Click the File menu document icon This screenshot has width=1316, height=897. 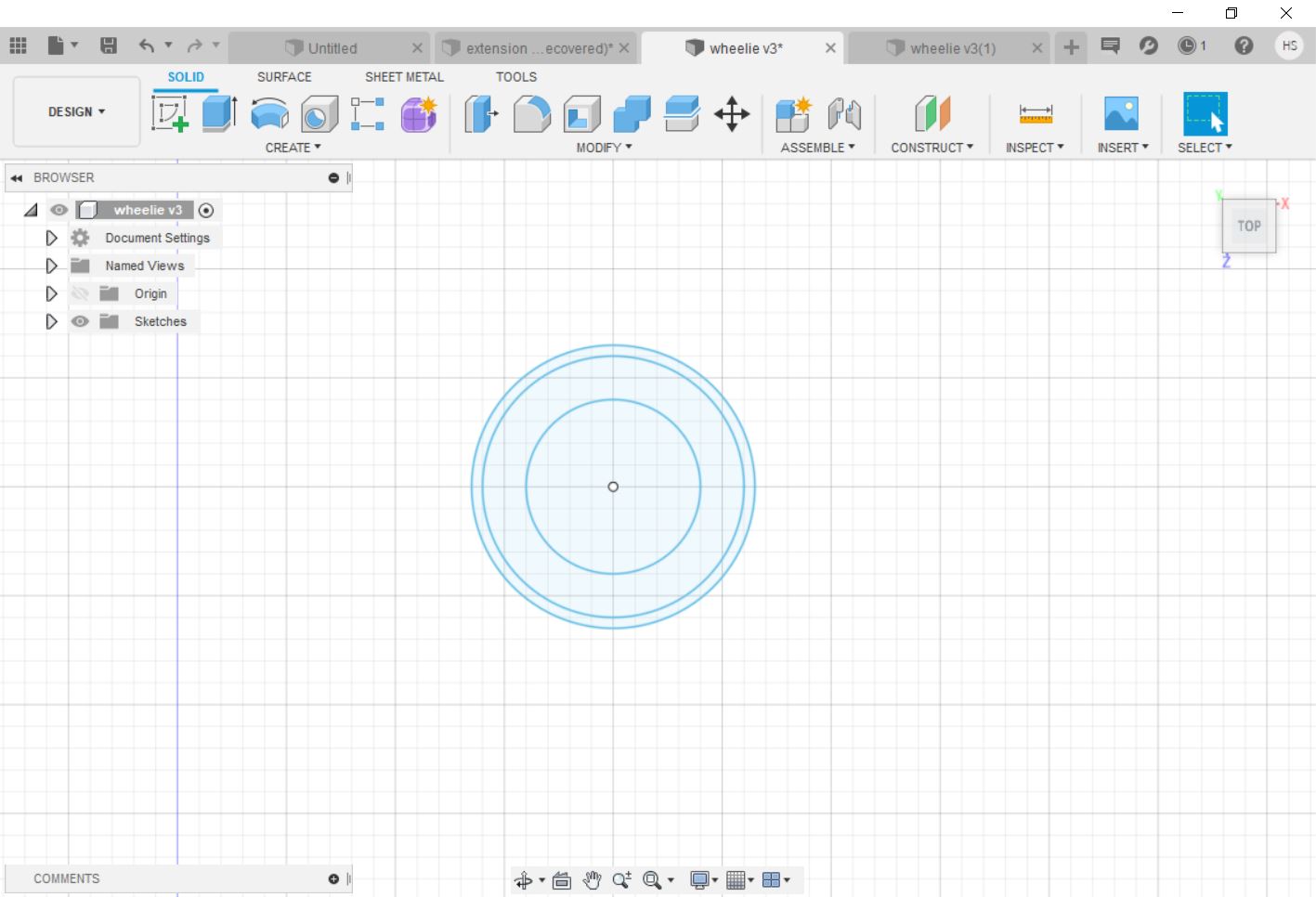[56, 45]
